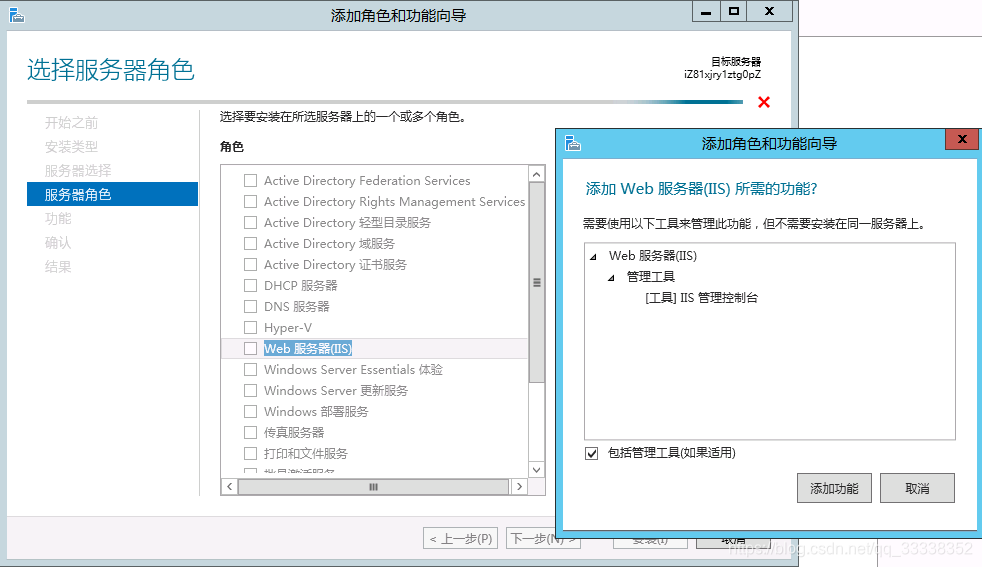Select 服务器角色 wizard step
The width and height of the screenshot is (982, 567).
(112, 194)
